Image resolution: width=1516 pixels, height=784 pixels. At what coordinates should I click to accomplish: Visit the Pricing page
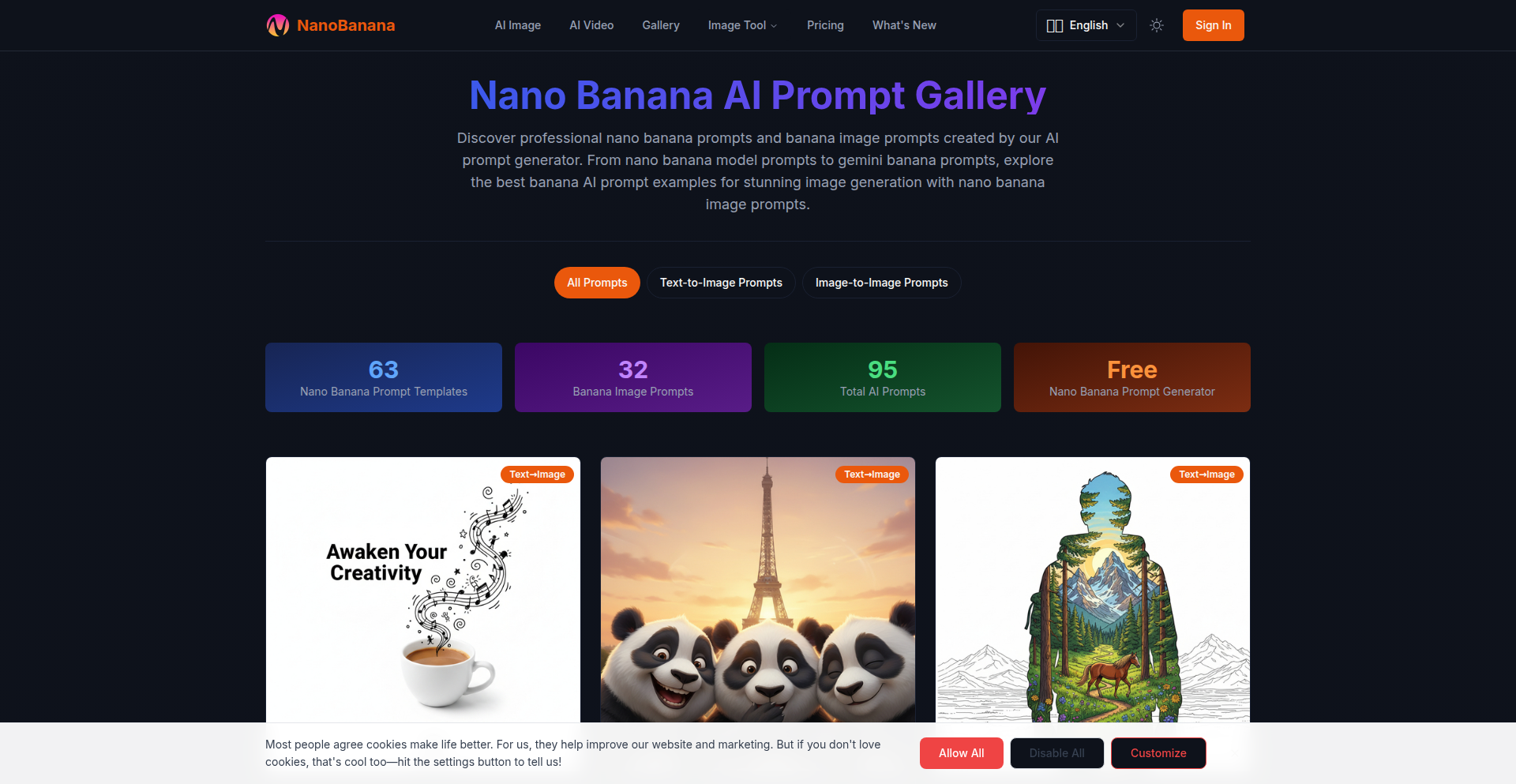coord(825,25)
